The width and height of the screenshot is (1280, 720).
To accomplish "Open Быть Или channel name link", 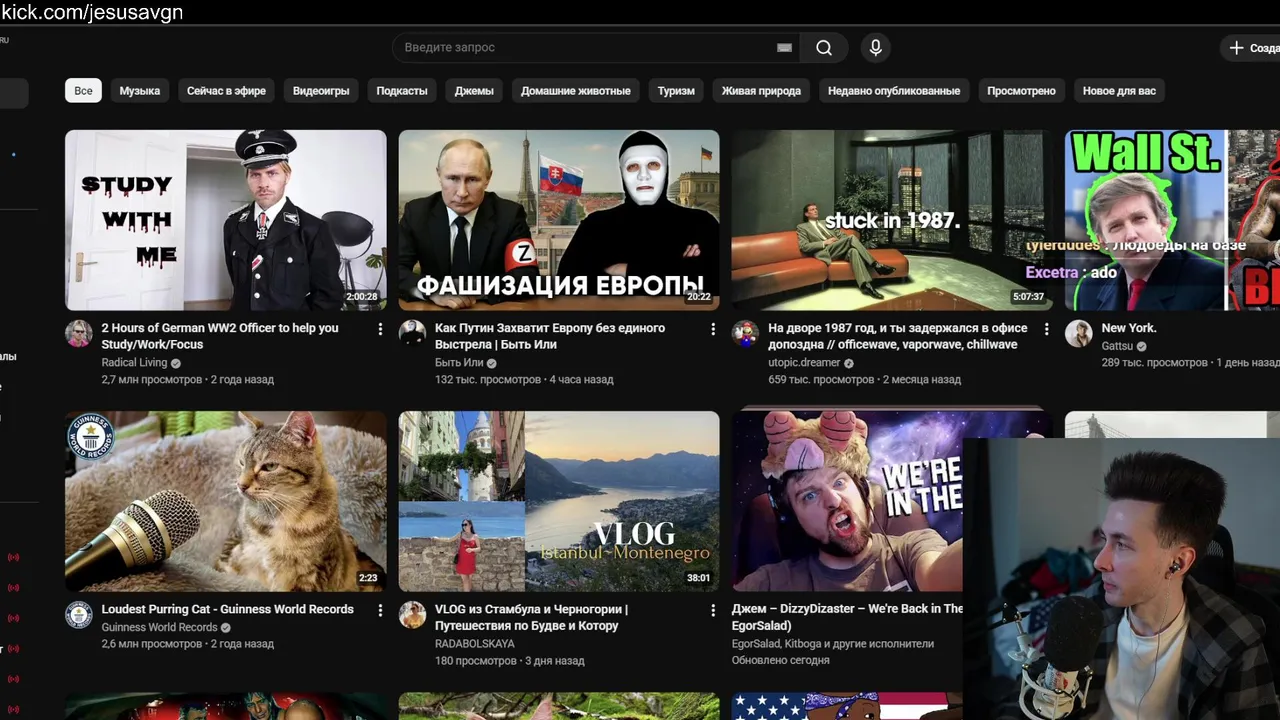I will [x=459, y=363].
